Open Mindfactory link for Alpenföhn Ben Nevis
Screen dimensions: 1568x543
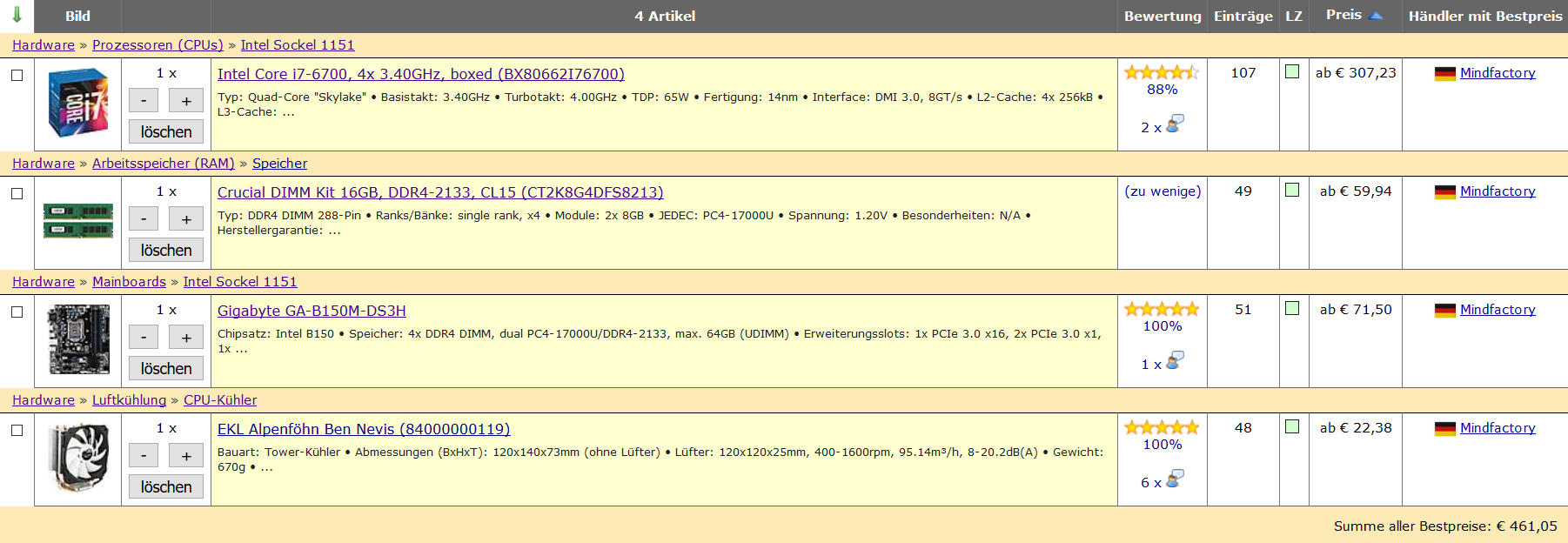(x=1498, y=428)
